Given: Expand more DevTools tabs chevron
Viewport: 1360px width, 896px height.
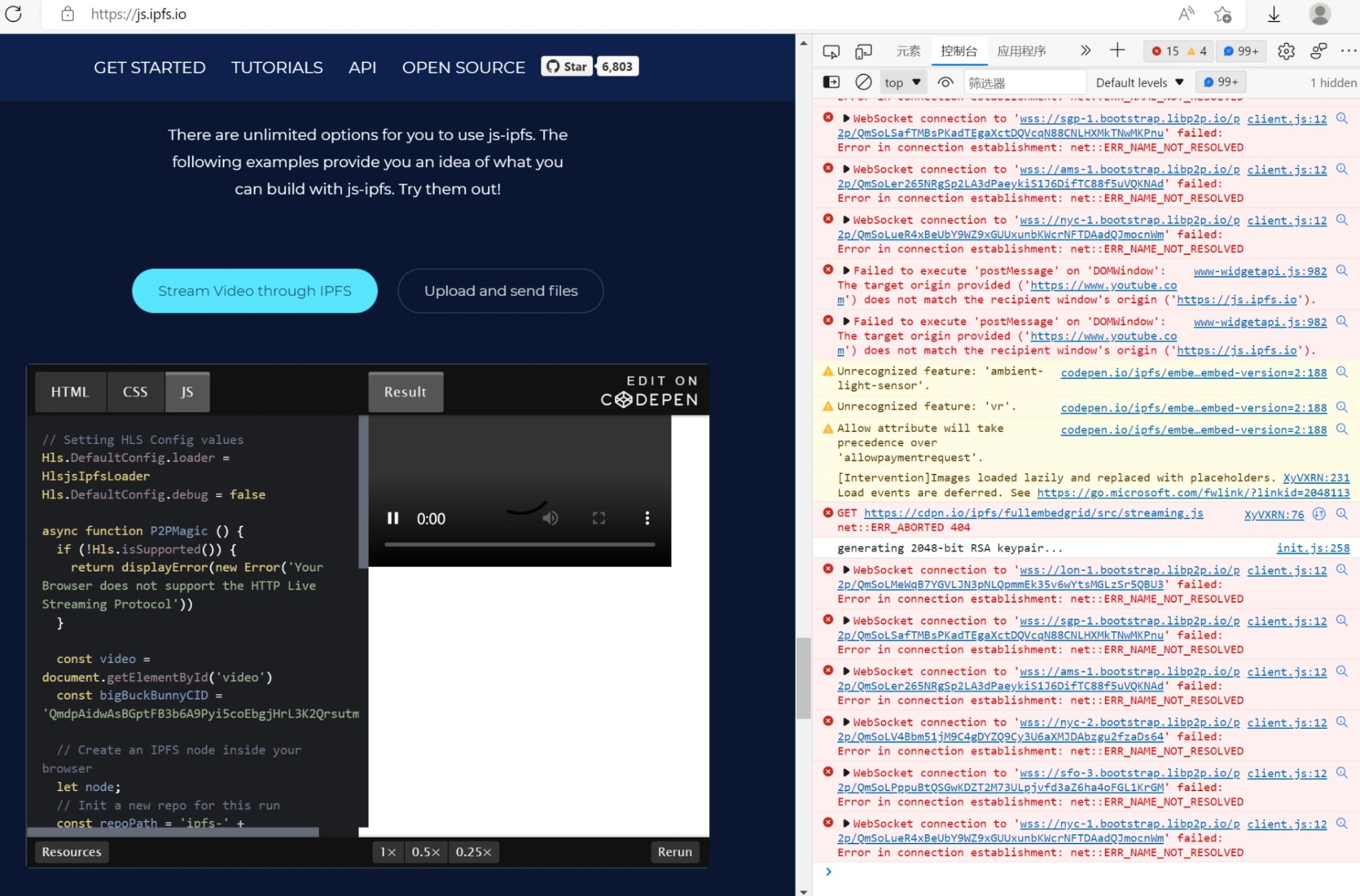Looking at the screenshot, I should [x=1085, y=50].
